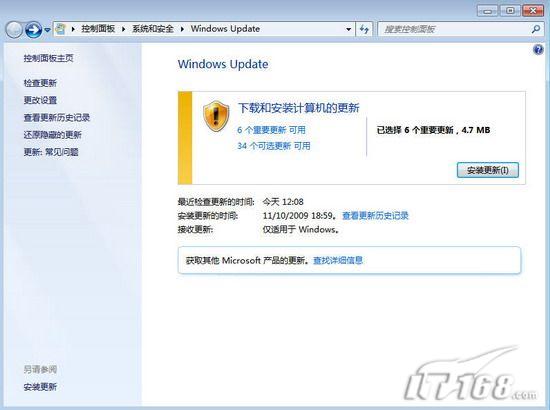Maximize the Windows Update window
This screenshot has width=550, height=410.
click(510, 11)
